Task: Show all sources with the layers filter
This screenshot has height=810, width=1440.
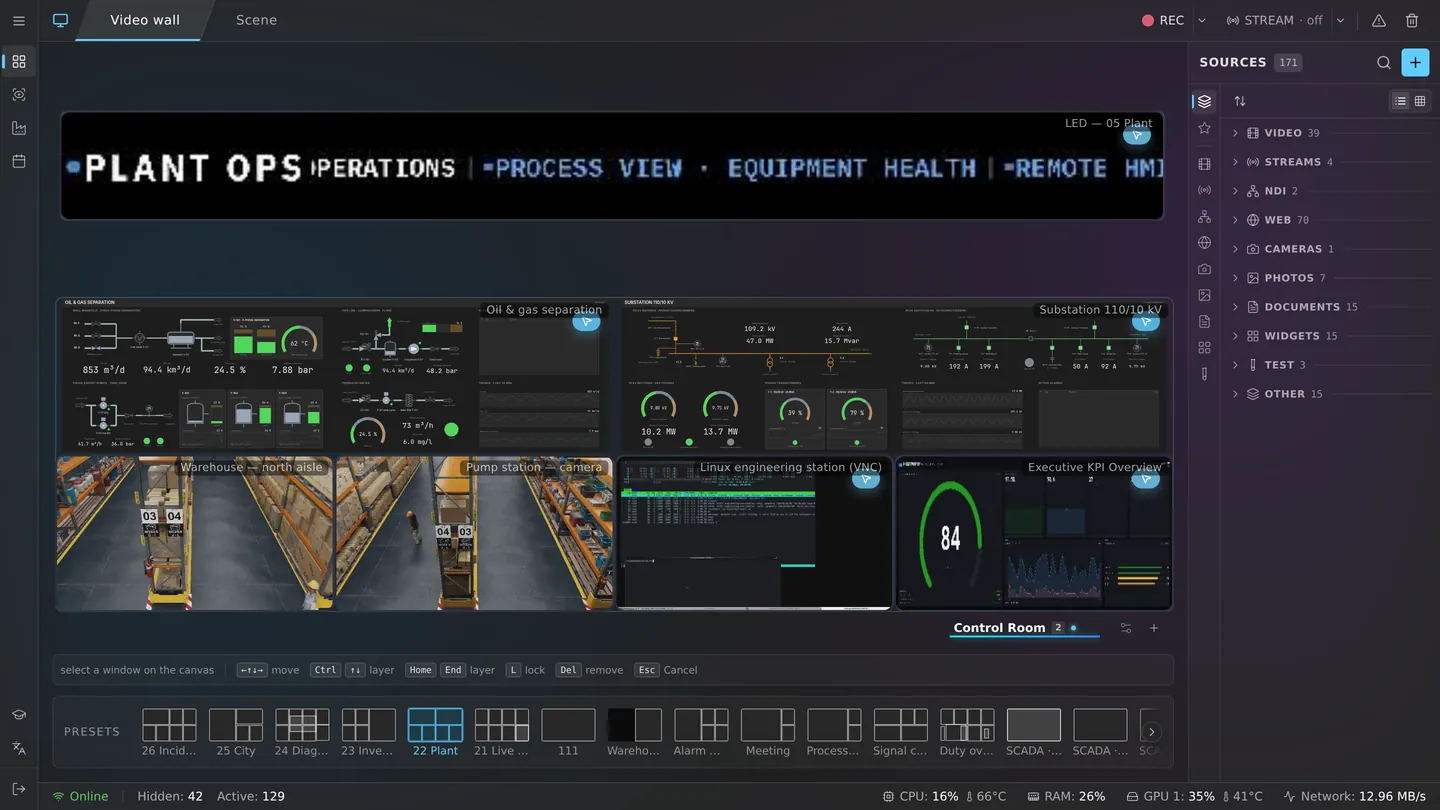Action: 1204,101
